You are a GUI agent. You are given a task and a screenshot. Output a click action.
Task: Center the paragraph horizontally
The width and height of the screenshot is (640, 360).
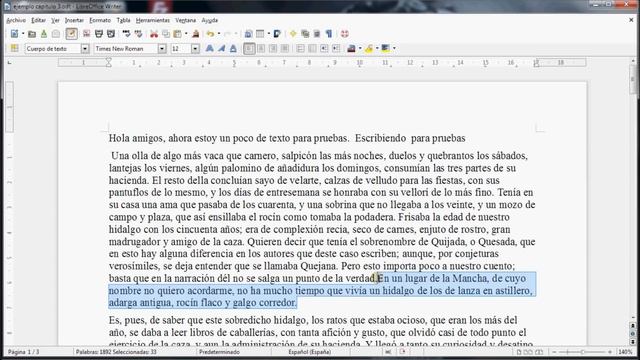(261, 49)
